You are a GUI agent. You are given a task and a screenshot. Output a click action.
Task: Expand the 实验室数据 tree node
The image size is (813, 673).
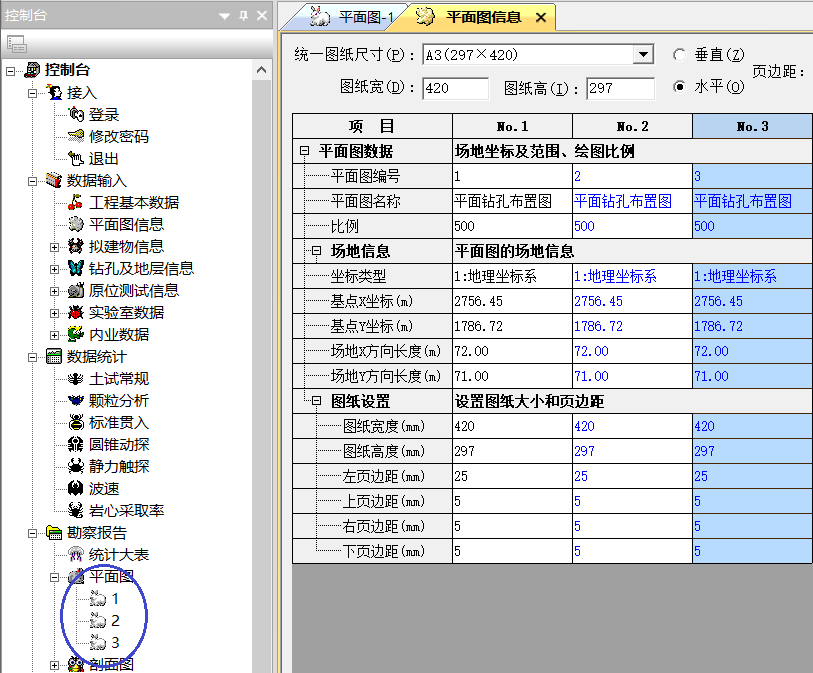click(54, 313)
